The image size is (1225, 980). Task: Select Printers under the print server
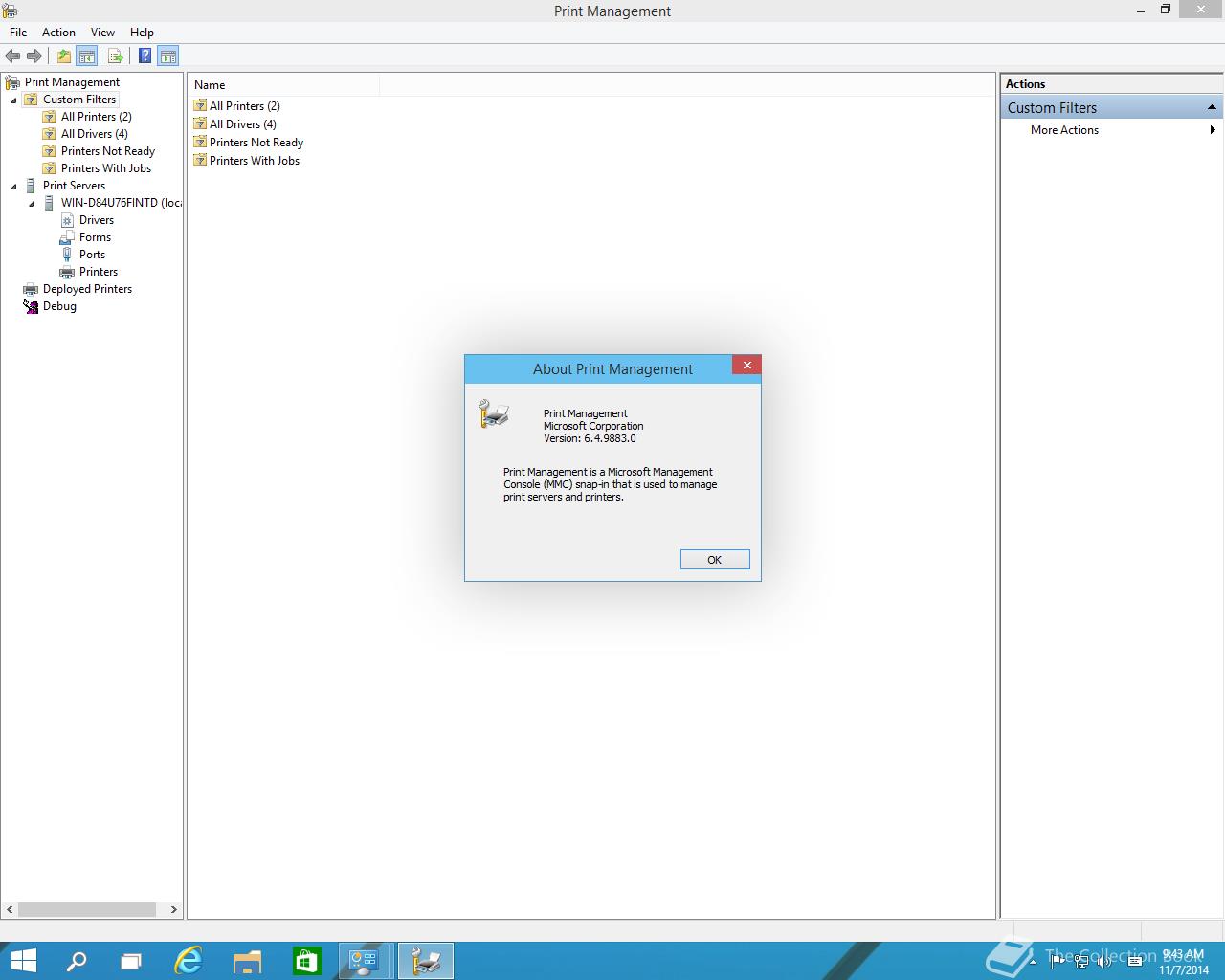coord(99,272)
